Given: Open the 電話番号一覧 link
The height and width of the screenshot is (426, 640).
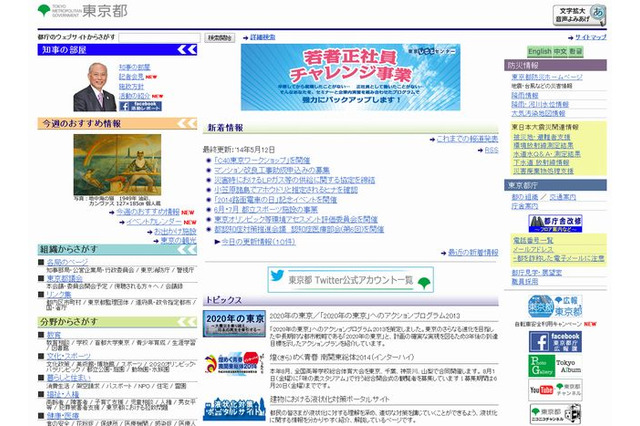Looking at the screenshot, I should coord(533,241).
